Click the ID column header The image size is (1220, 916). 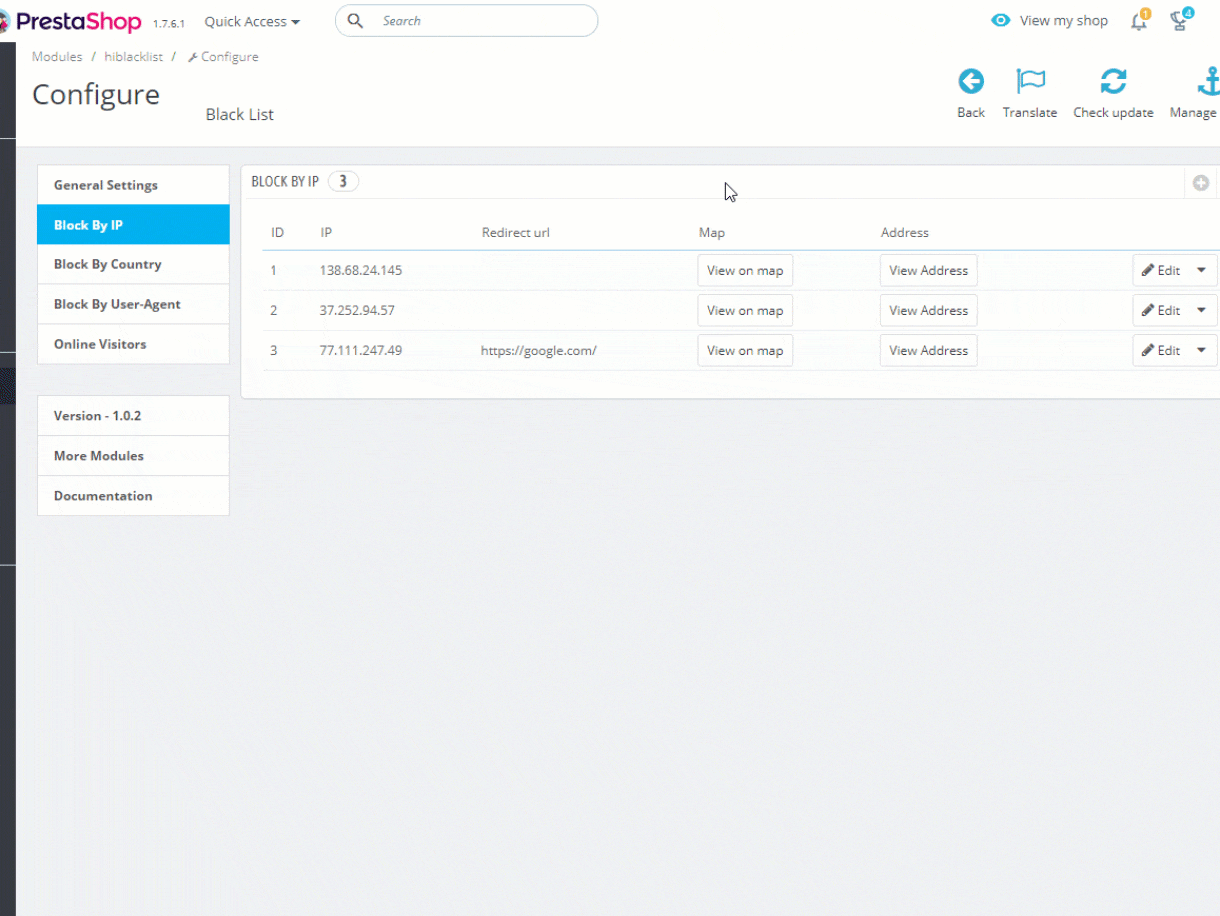[278, 233]
